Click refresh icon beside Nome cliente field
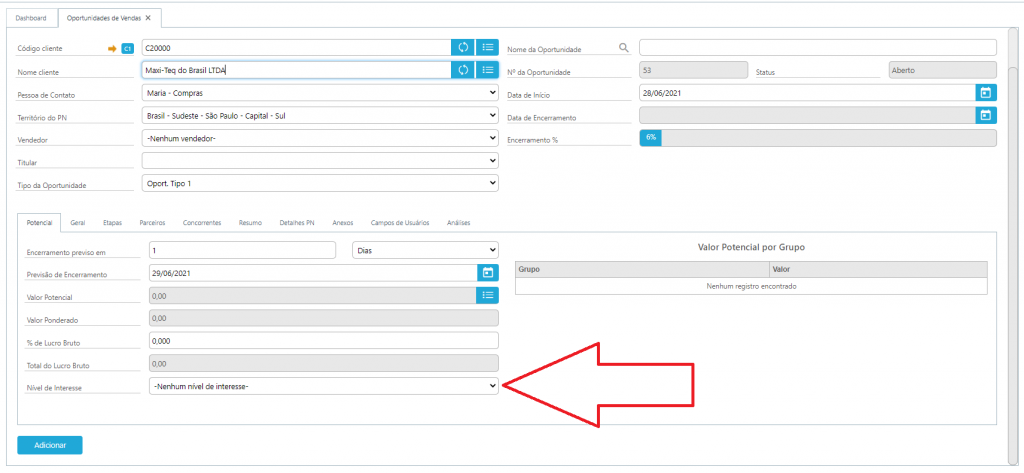 pyautogui.click(x=463, y=70)
